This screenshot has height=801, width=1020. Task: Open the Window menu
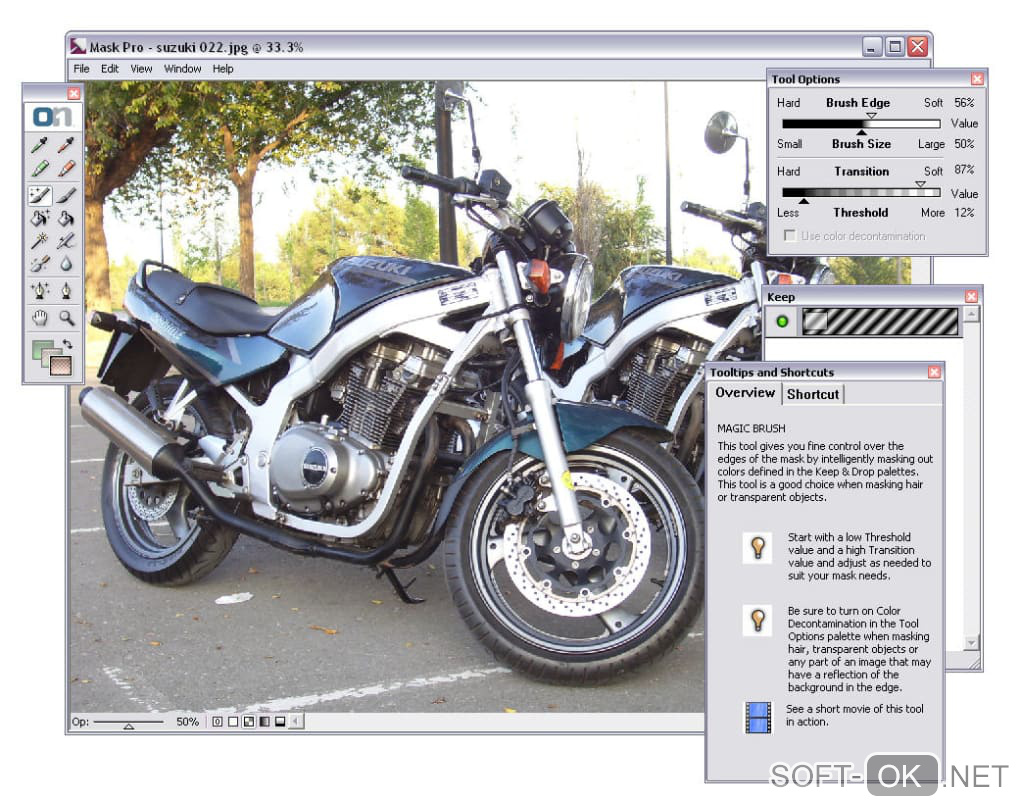click(183, 69)
